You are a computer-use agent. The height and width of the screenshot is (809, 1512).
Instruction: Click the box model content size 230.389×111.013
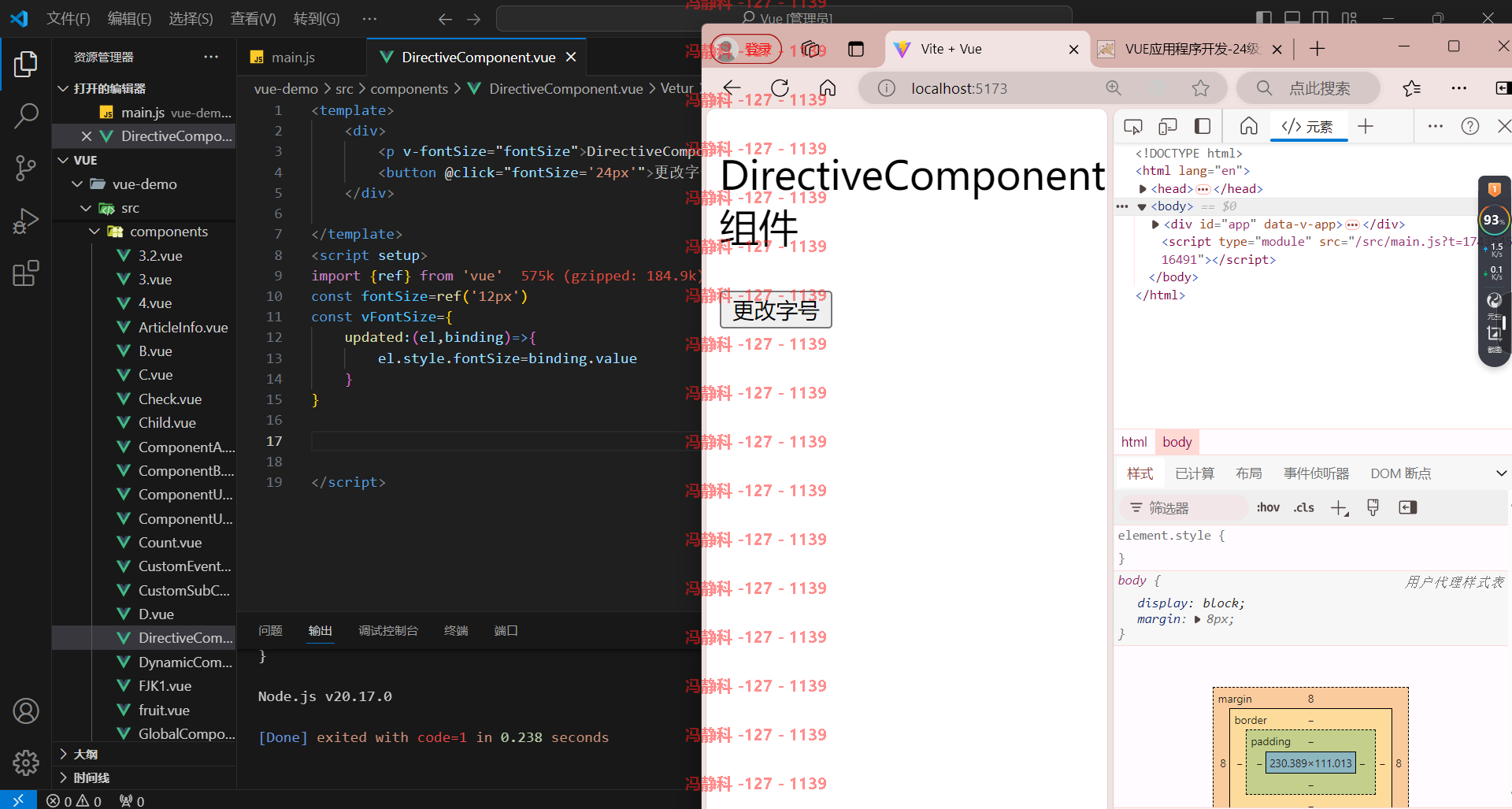(1310, 763)
